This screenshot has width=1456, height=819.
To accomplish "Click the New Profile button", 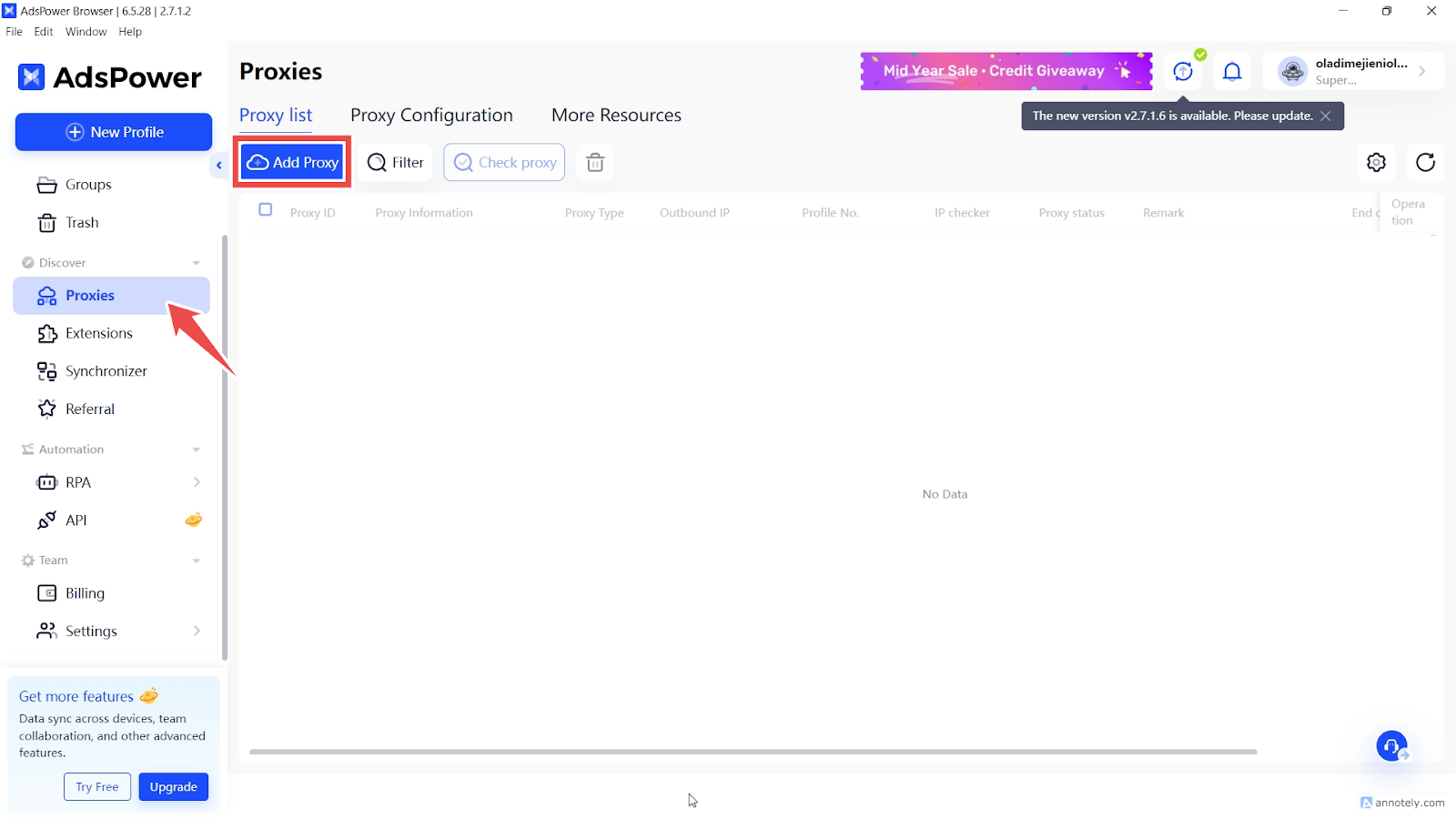I will (114, 132).
